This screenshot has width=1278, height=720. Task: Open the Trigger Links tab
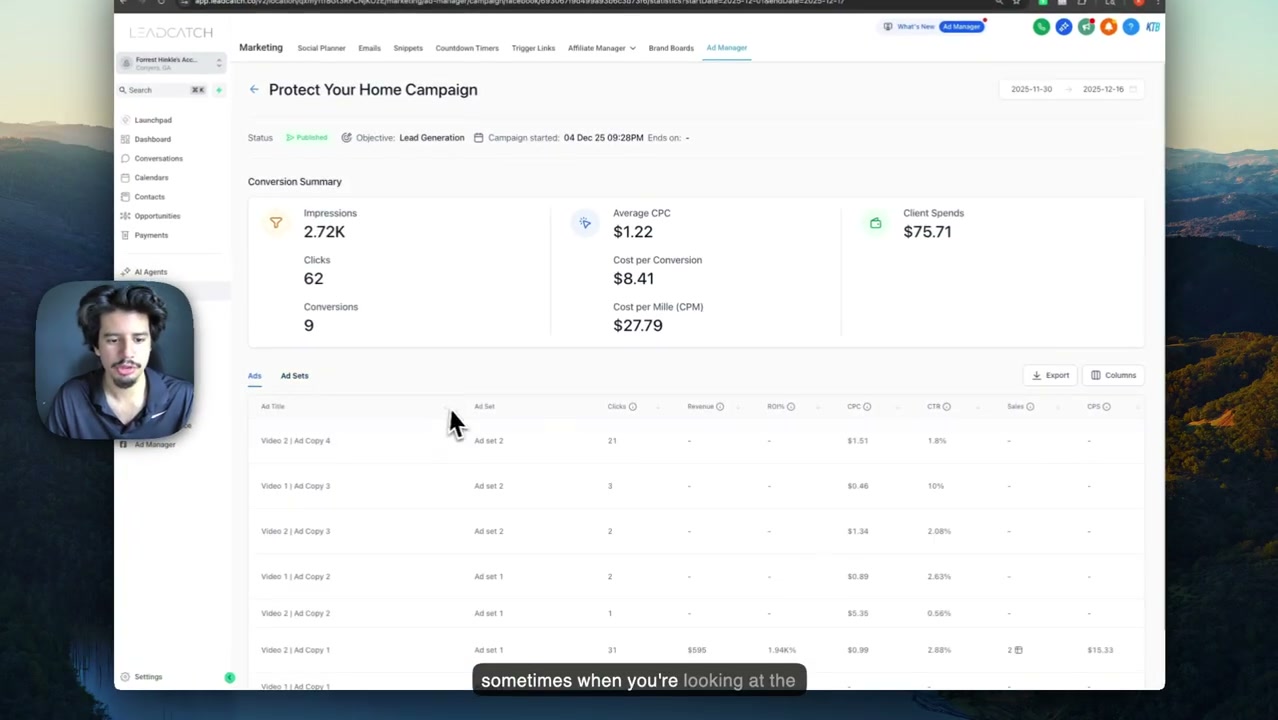pyautogui.click(x=533, y=48)
